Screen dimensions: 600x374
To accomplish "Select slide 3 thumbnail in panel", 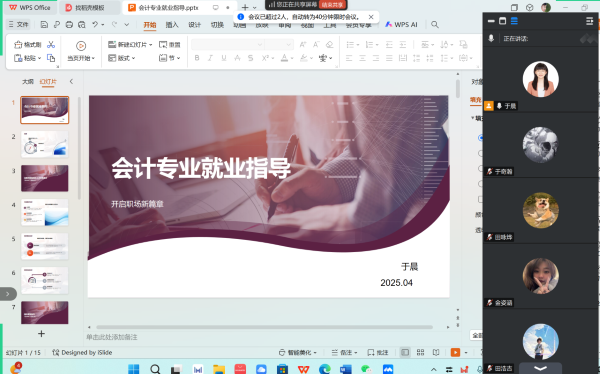I will point(45,178).
